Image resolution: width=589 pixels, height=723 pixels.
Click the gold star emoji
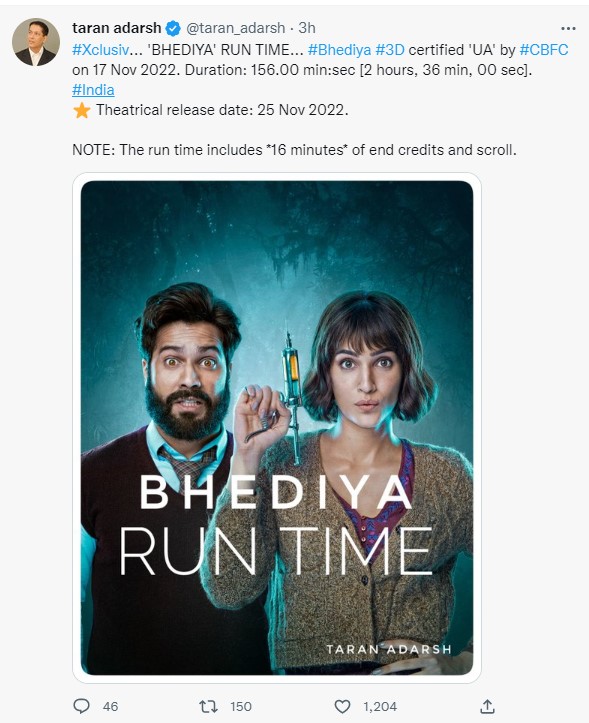(82, 111)
